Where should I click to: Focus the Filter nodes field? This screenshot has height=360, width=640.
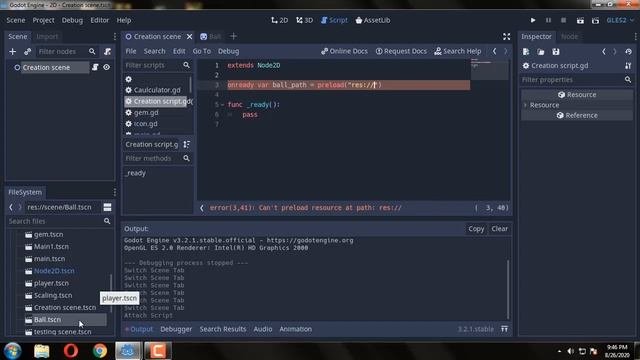(66, 51)
